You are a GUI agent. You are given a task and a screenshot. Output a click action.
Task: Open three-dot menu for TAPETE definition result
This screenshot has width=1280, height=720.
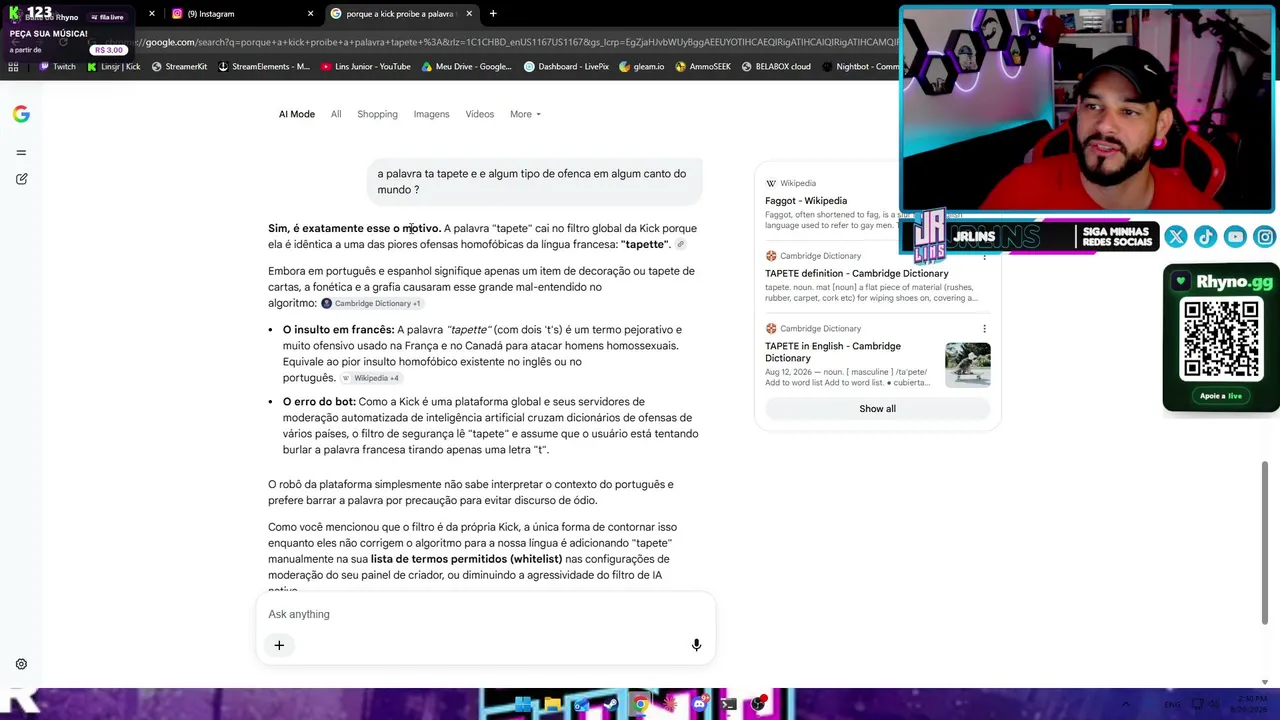click(x=984, y=256)
